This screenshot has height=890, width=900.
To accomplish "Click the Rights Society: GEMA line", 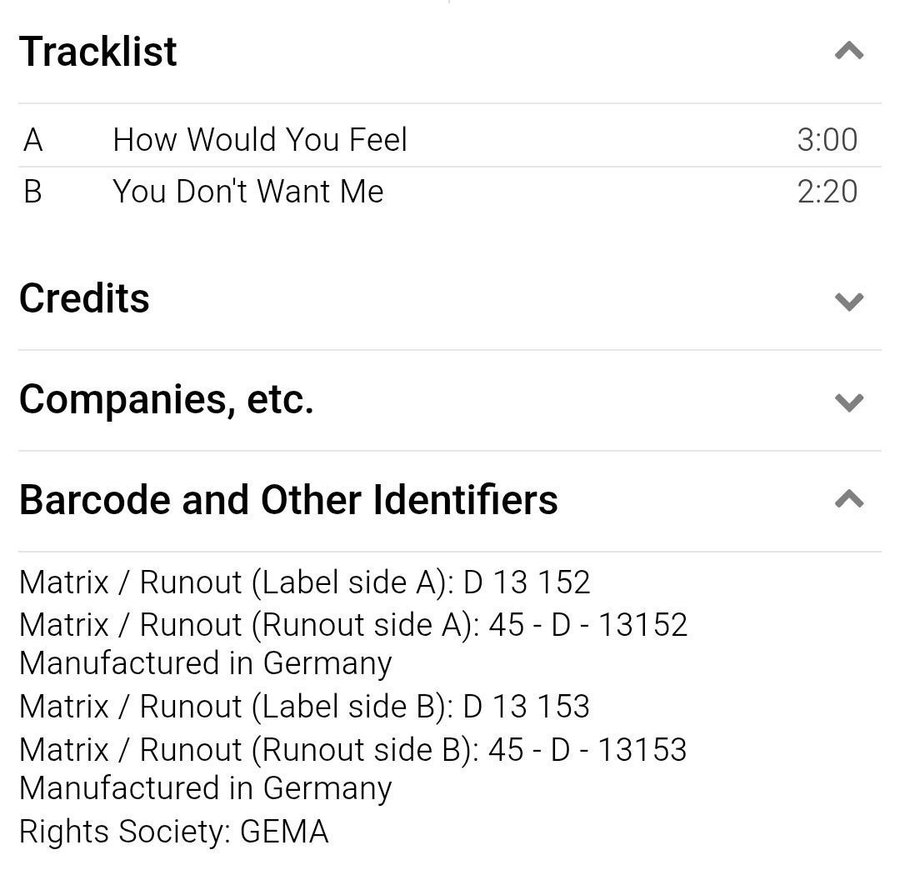I will (x=173, y=831).
